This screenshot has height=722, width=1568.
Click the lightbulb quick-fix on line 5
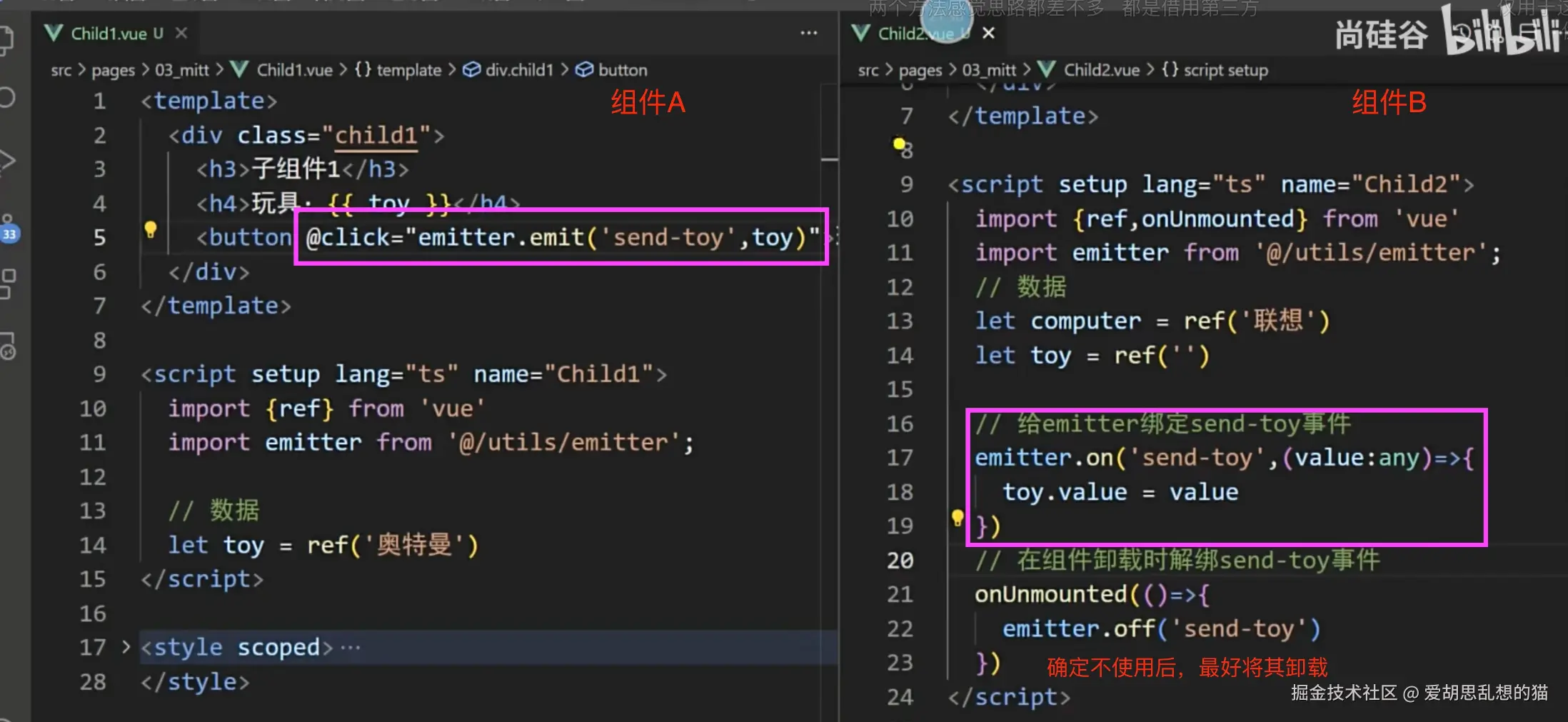(151, 229)
